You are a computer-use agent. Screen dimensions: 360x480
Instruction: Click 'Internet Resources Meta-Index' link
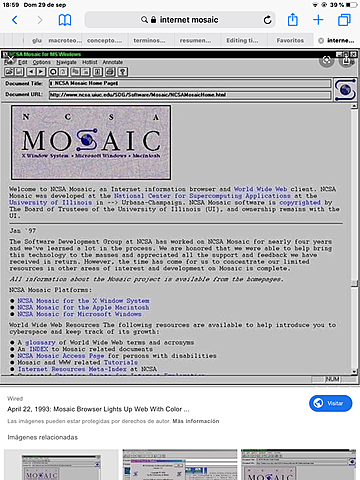click(x=72, y=369)
